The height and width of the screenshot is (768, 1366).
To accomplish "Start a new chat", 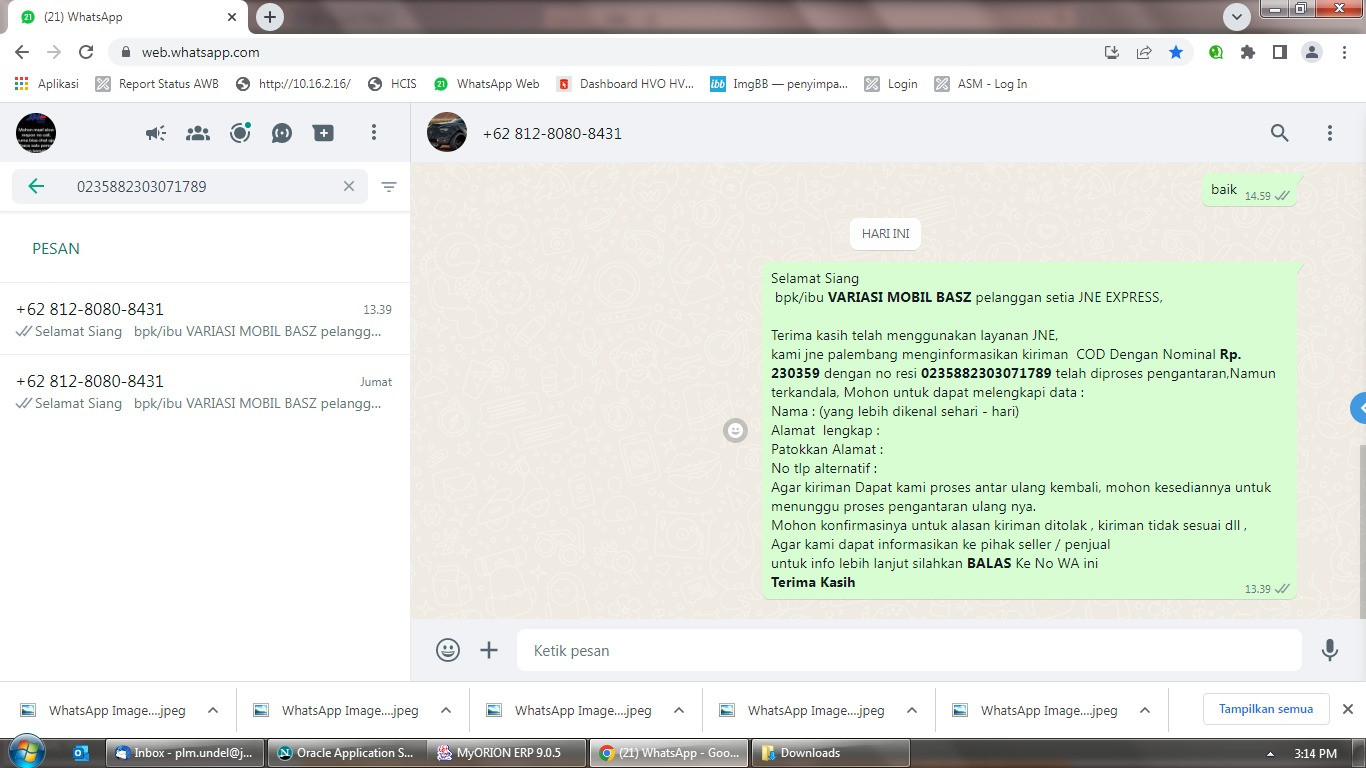I will click(323, 133).
